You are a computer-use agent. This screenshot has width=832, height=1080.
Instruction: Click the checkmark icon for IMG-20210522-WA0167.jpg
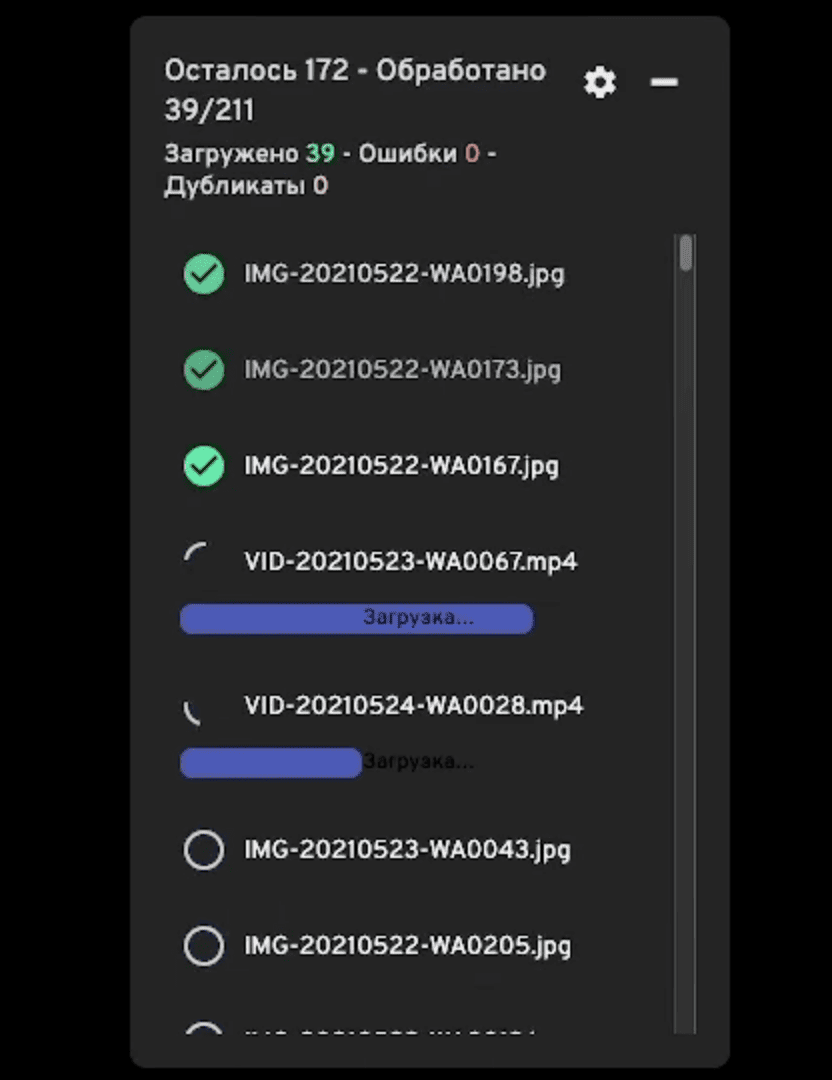pyautogui.click(x=204, y=466)
